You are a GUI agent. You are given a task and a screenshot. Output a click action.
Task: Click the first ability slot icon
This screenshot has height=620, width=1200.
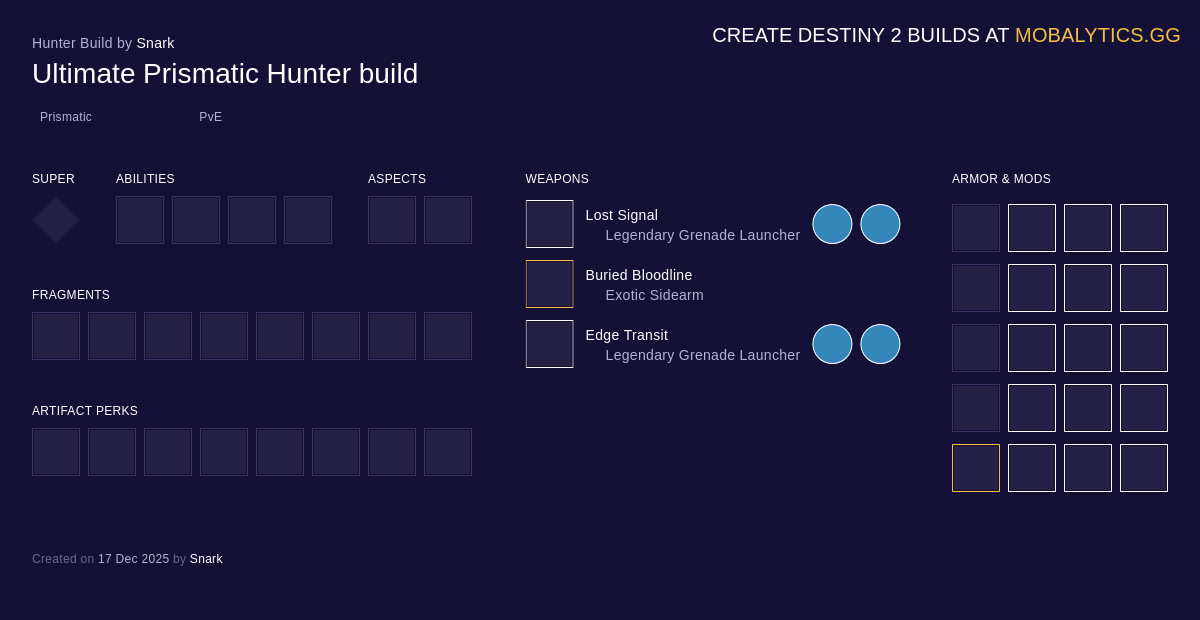coord(140,220)
